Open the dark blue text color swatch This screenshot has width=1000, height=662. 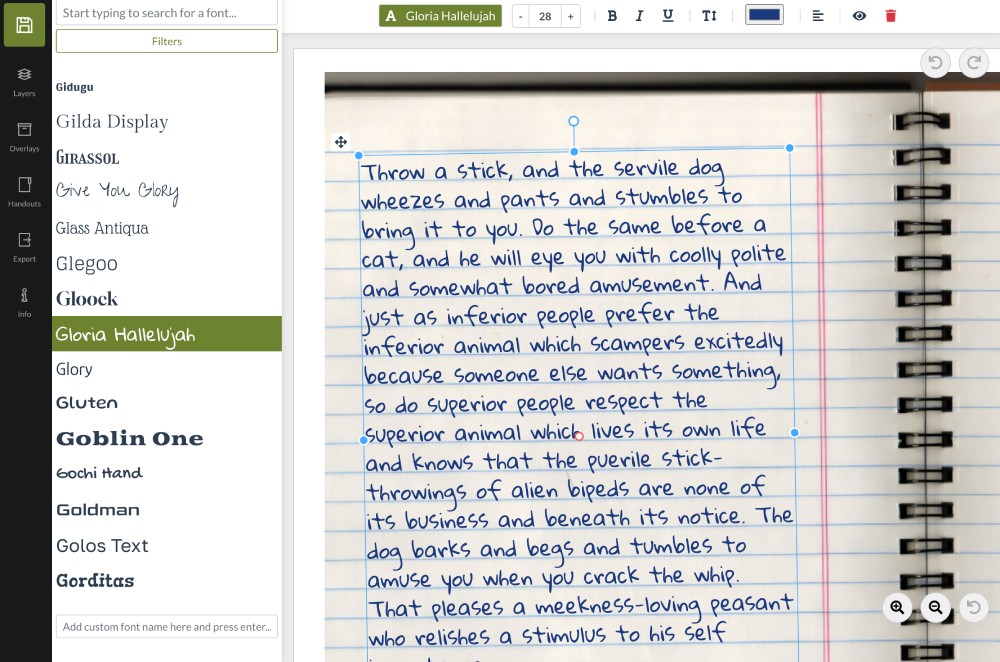764,15
